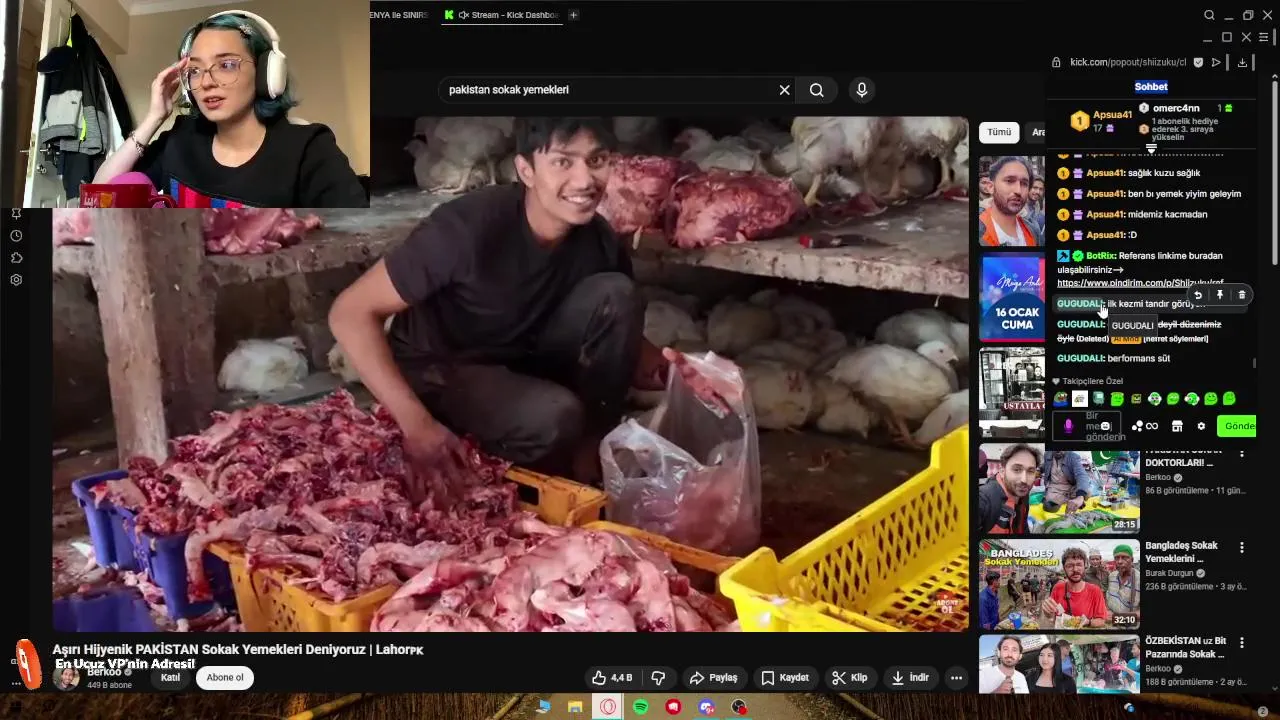Open more actions ellipsis below video
The height and width of the screenshot is (720, 1280).
coord(956,678)
